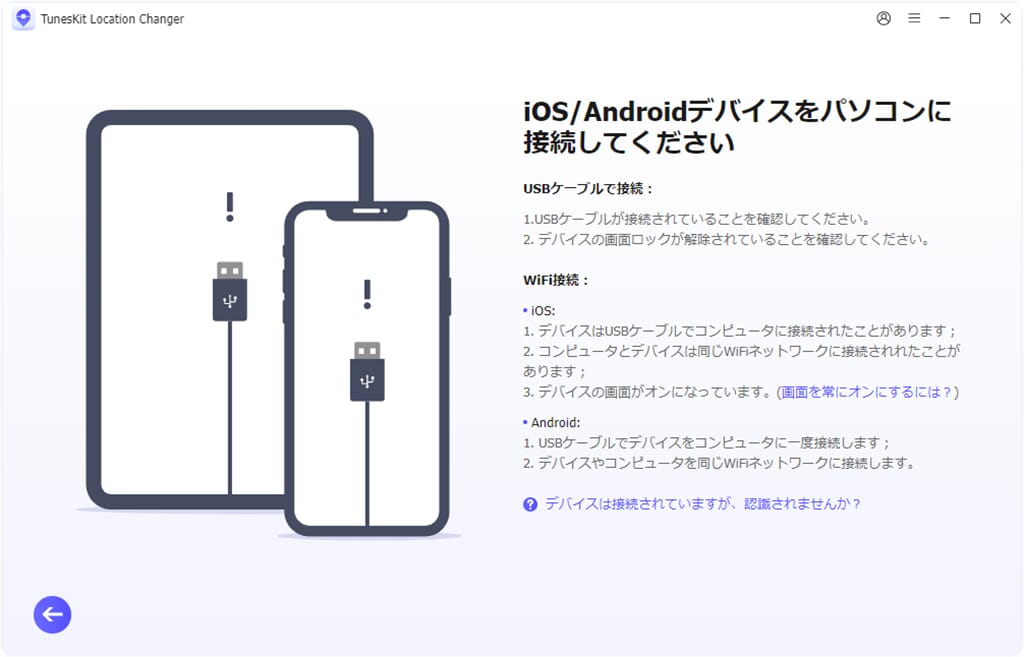Viewport: 1024px width, 657px height.
Task: Click the iOS/Androidデバイスをパソコンに接続してください heading
Action: coord(737,127)
